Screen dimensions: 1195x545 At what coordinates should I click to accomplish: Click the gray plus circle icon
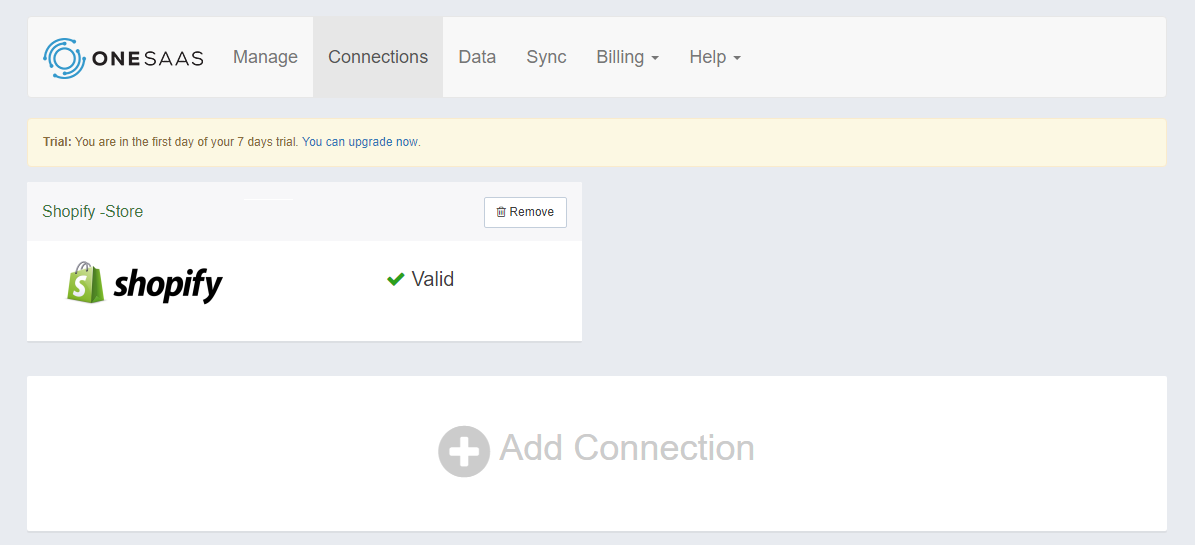click(x=463, y=451)
